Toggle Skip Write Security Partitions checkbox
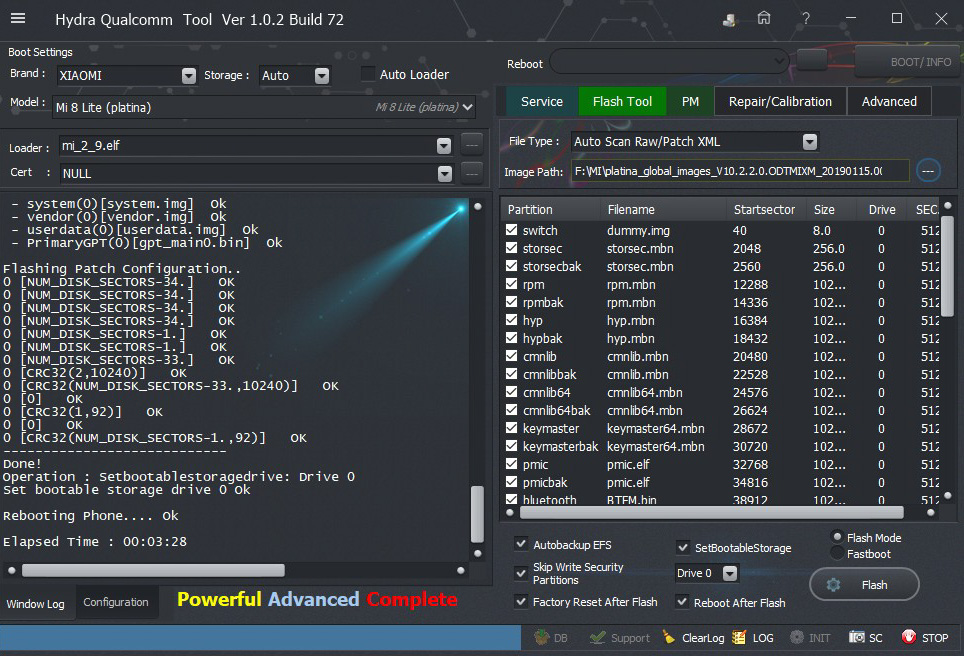Screen dimensions: 964x656 521,573
